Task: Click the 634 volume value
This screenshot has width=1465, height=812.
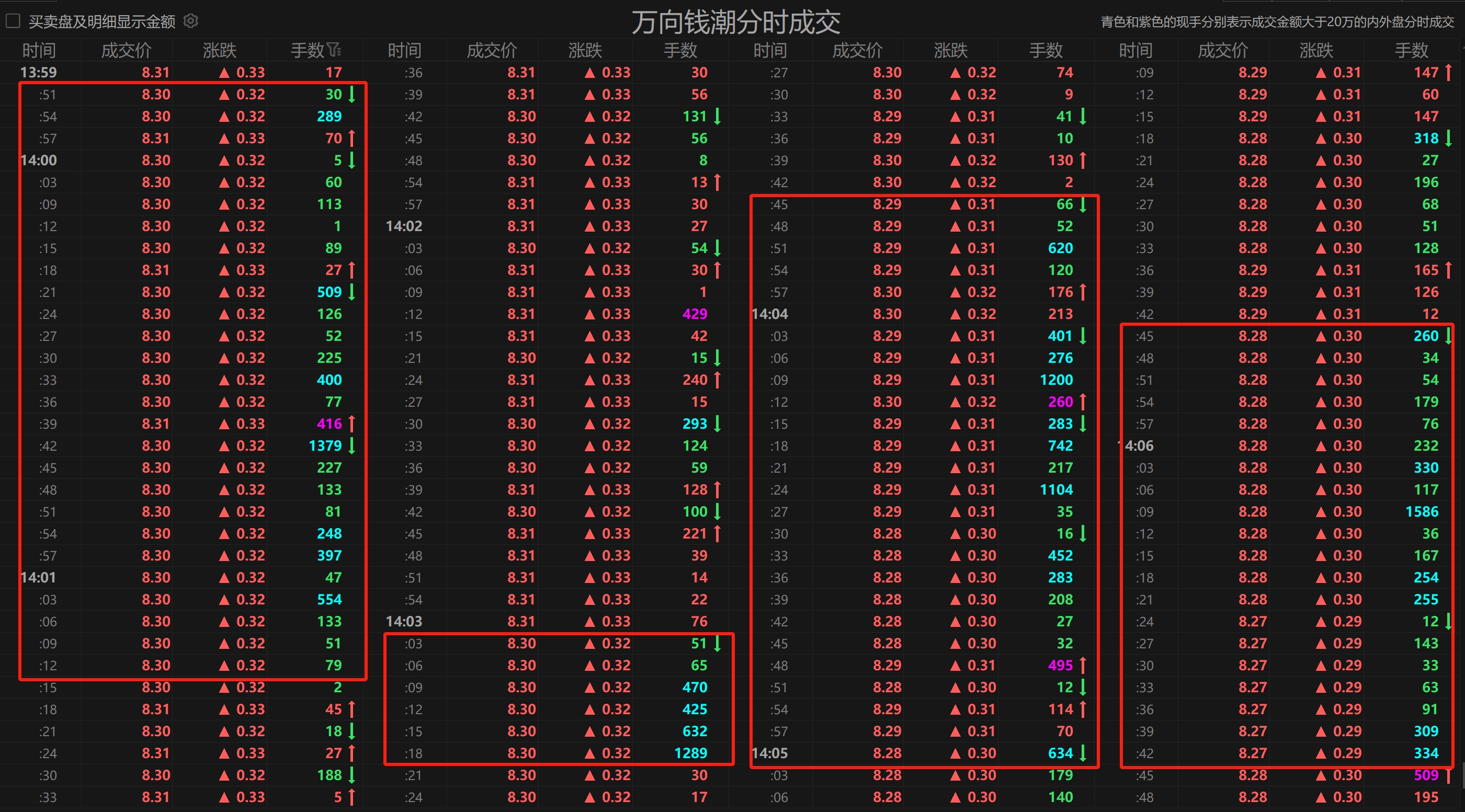Action: 1060,753
